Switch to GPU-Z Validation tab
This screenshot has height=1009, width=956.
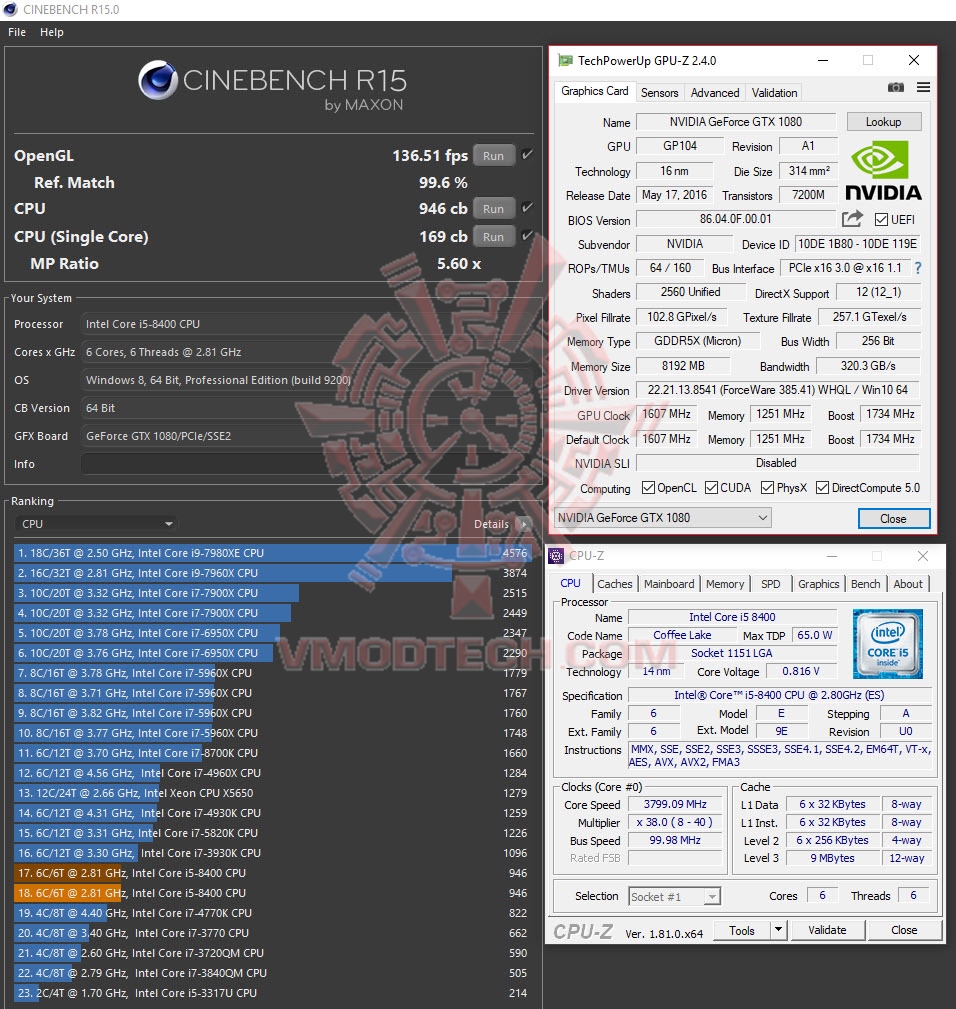(774, 93)
